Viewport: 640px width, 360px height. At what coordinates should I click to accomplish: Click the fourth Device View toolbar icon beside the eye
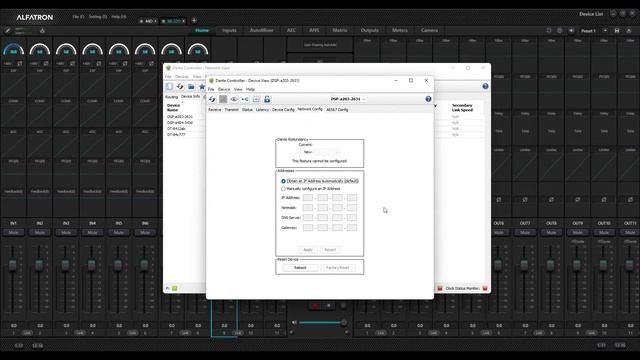[245, 99]
